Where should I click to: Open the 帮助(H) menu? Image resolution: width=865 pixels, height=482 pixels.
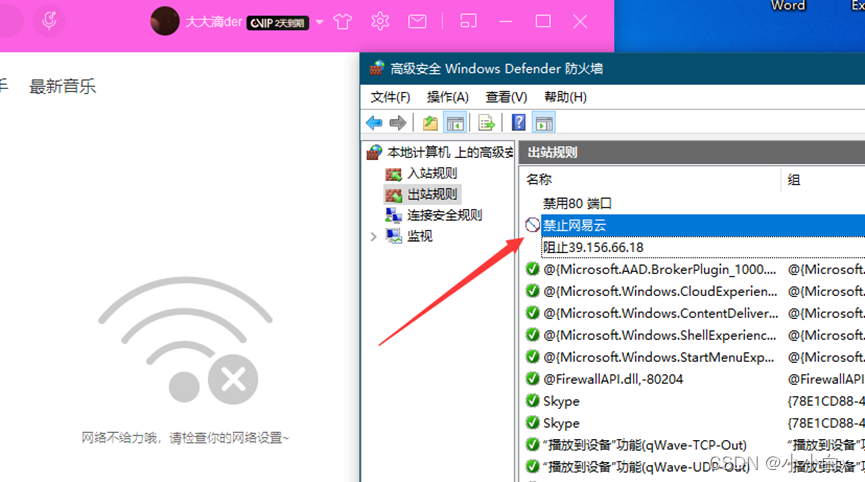[565, 97]
